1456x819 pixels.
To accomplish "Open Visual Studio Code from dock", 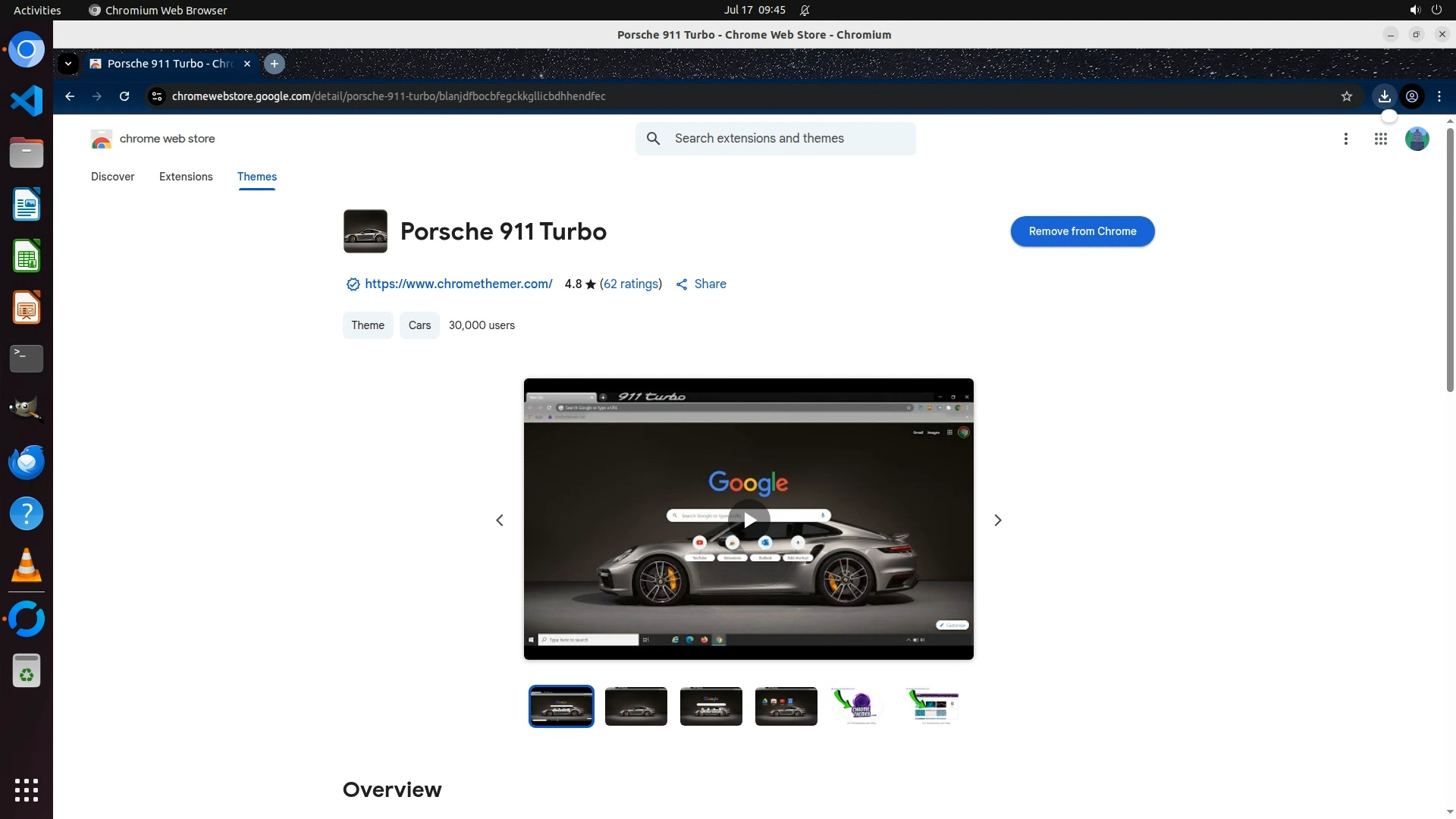I will (27, 101).
